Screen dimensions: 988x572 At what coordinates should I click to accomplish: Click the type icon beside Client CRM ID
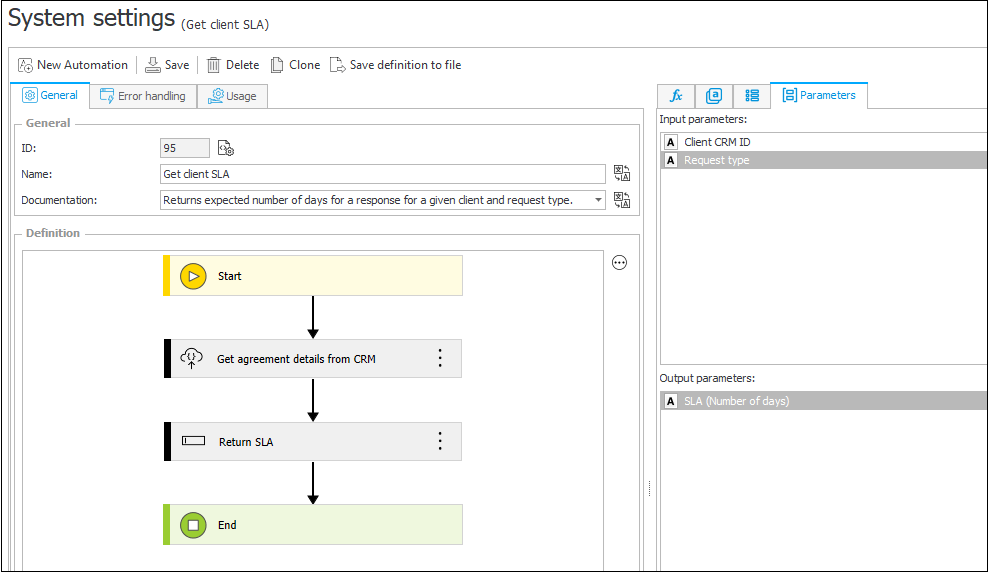670,142
